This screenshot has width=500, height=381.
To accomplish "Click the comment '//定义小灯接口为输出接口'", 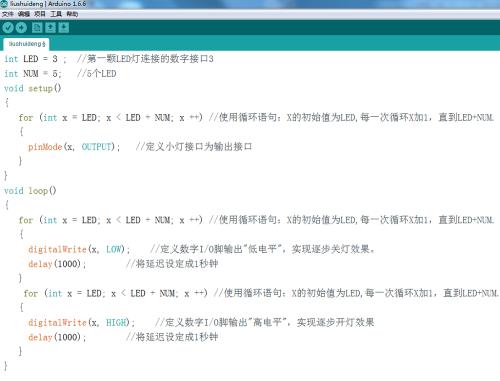I will coord(194,147).
